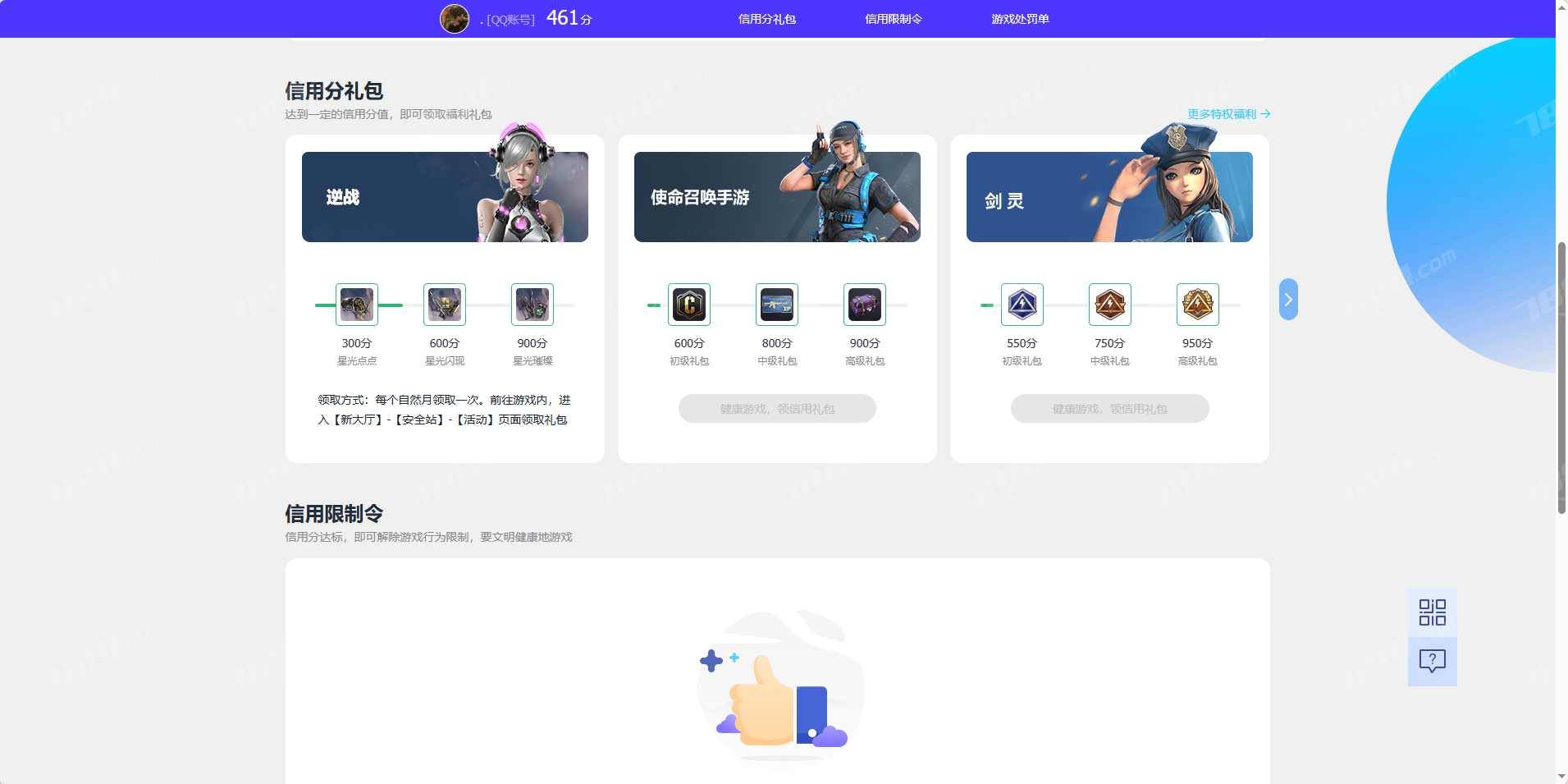Select the 300分 星光点点 reward icon

[357, 305]
